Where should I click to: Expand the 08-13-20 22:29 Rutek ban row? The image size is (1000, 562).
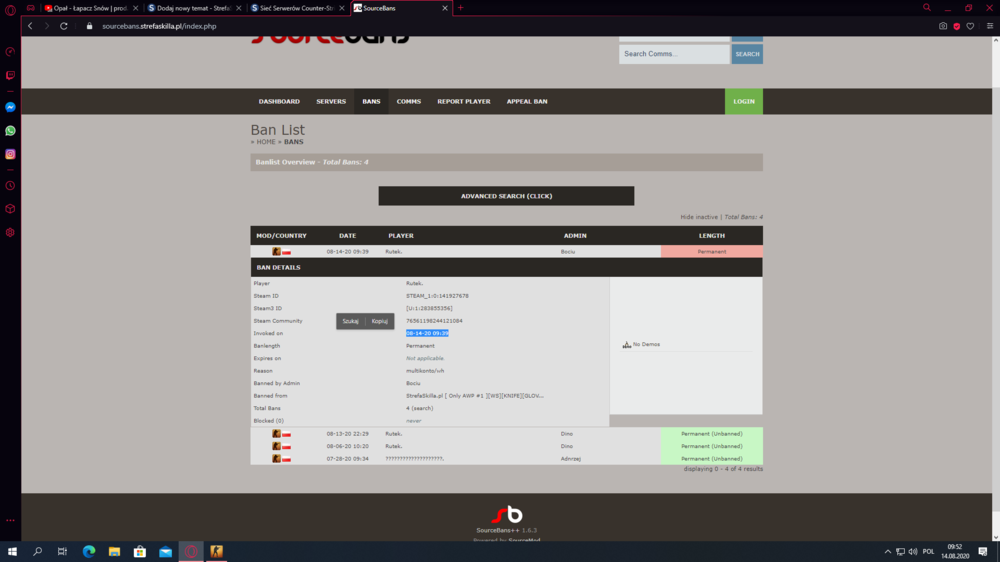click(x=506, y=434)
